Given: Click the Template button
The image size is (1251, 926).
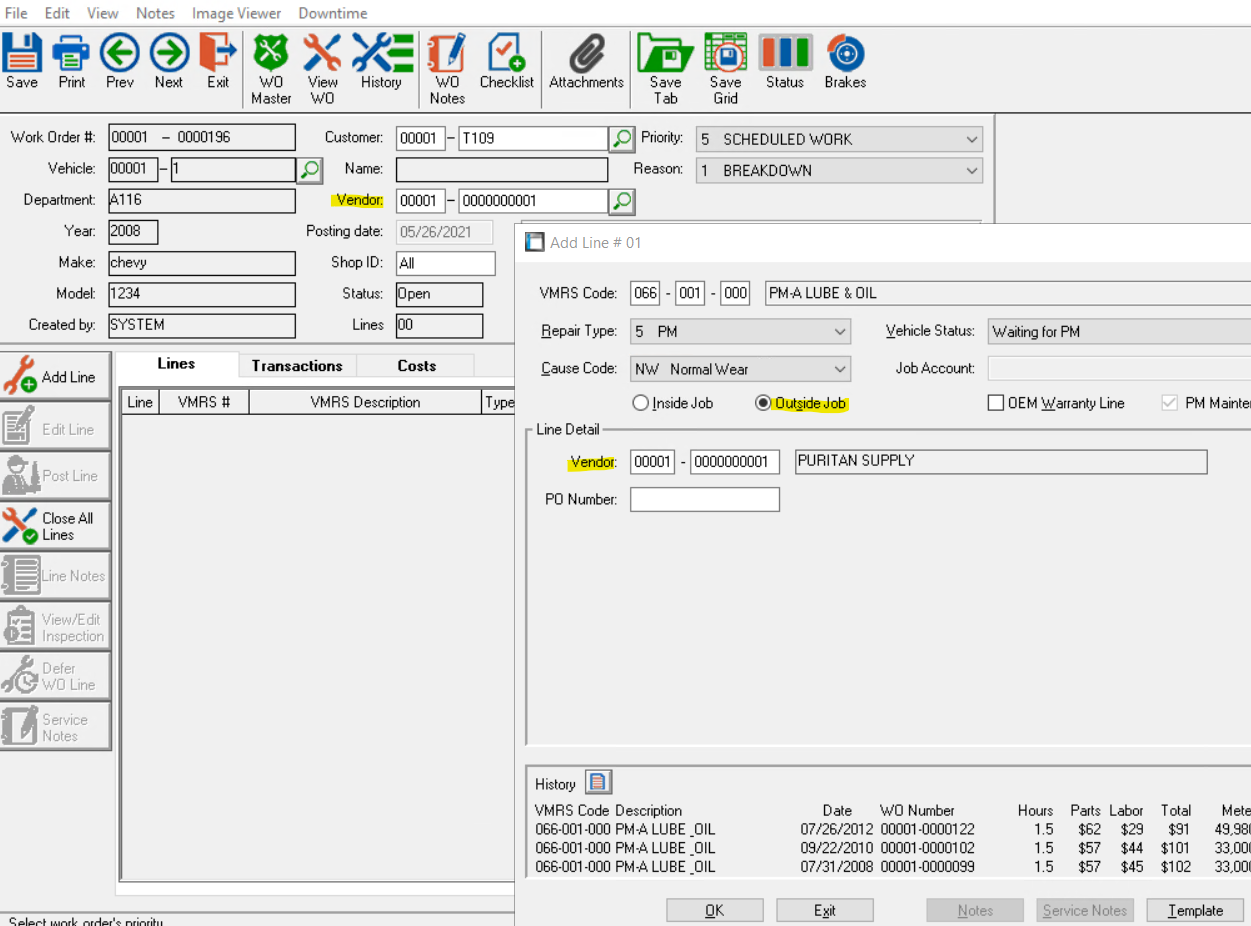Looking at the screenshot, I should point(1195,910).
